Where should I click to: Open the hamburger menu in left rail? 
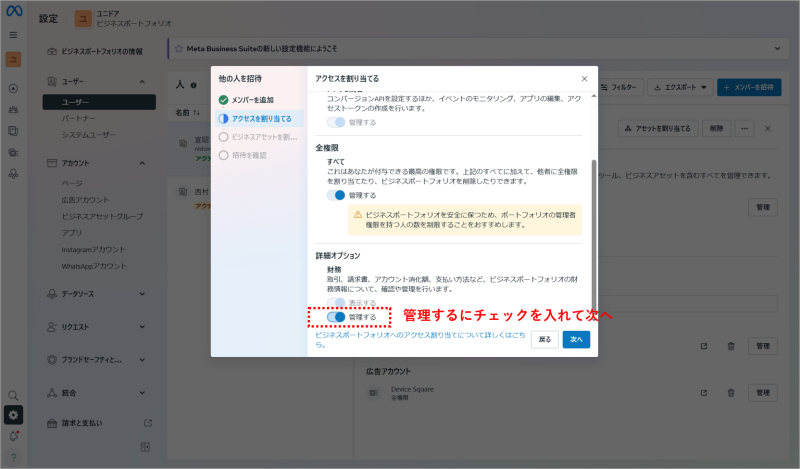pyautogui.click(x=13, y=35)
